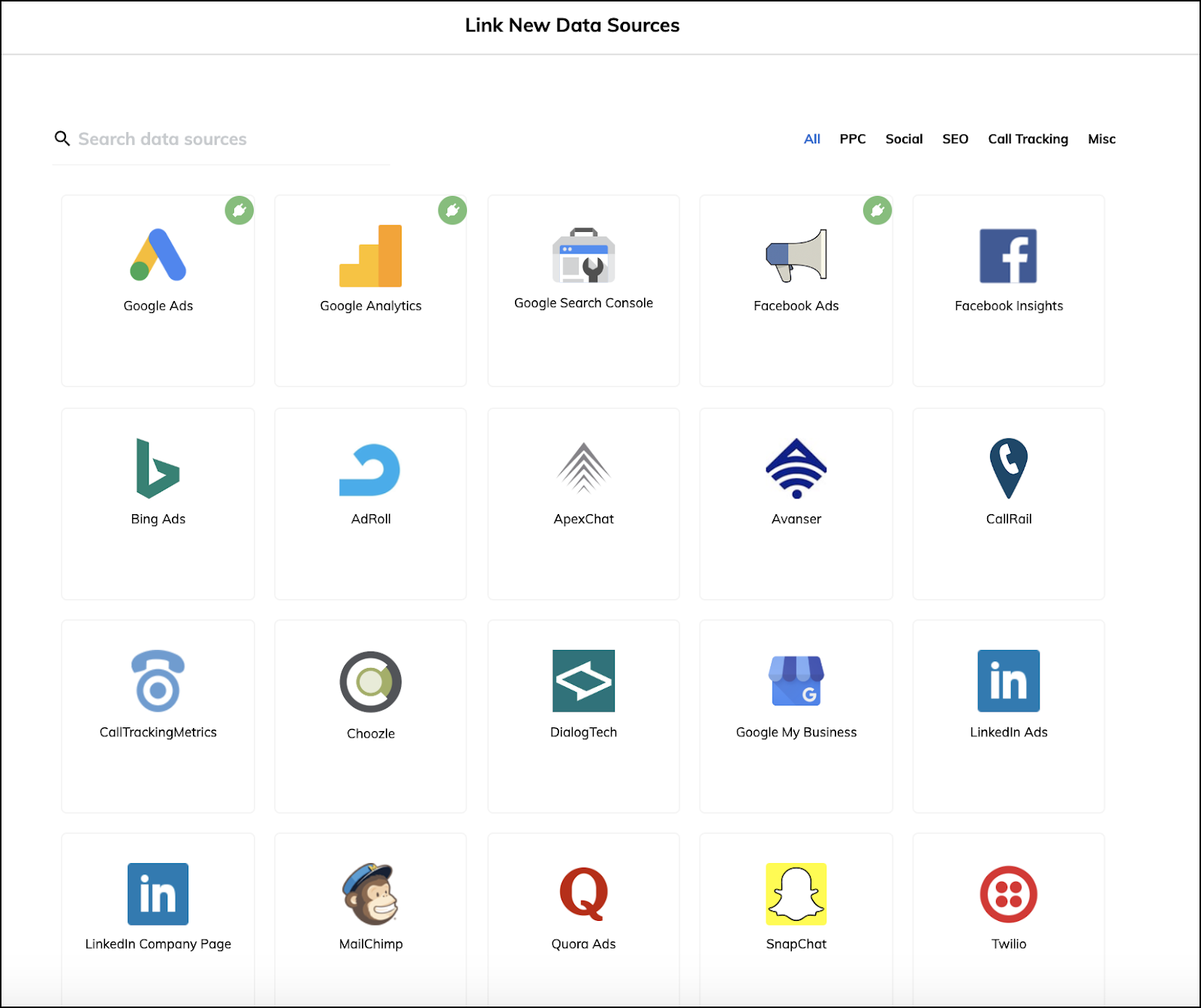Click the AdRoll label text

pyautogui.click(x=371, y=519)
